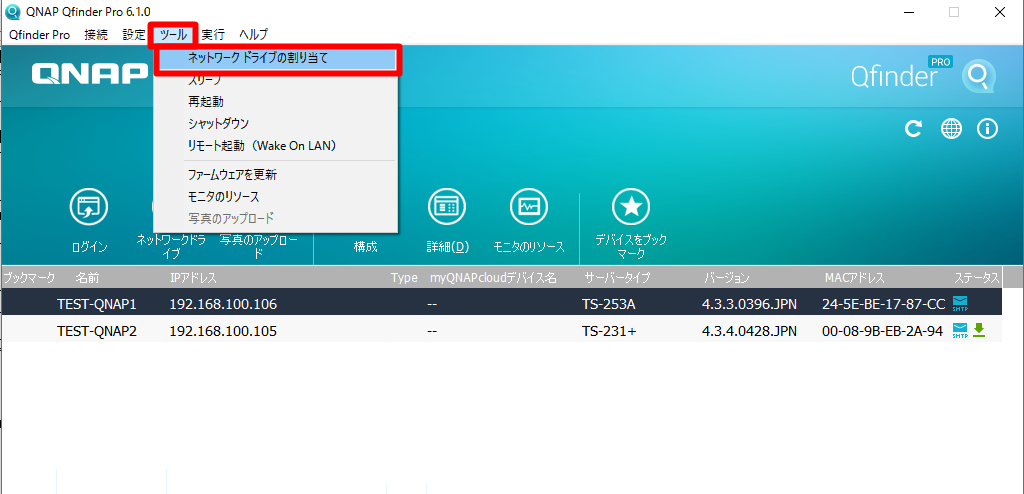Choose シャットダウン (Shutdown) from the menu
Viewport: 1024px width, 494px height.
tap(218, 124)
